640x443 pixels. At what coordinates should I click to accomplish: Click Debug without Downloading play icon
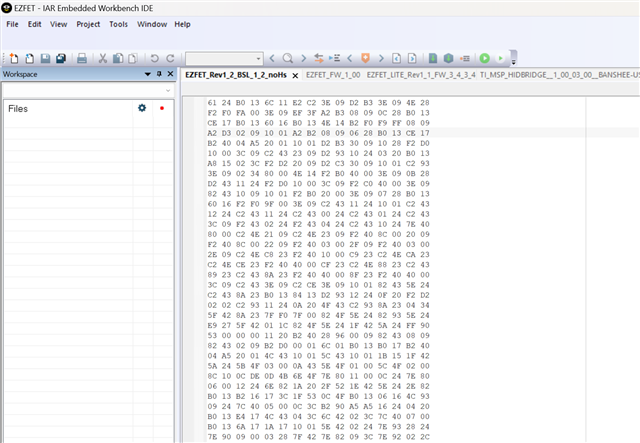pyautogui.click(x=500, y=58)
